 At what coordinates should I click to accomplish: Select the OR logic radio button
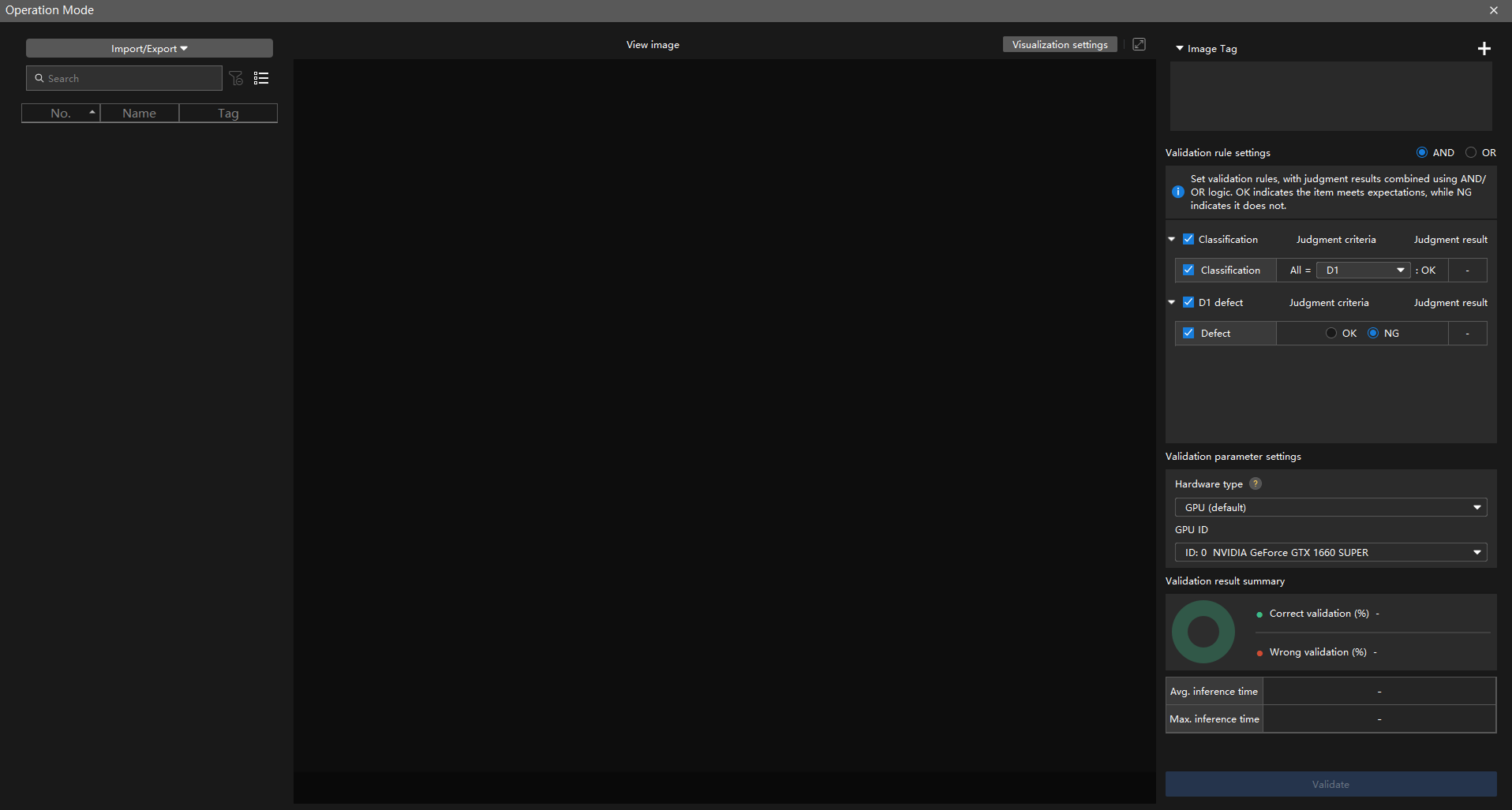click(x=1471, y=152)
